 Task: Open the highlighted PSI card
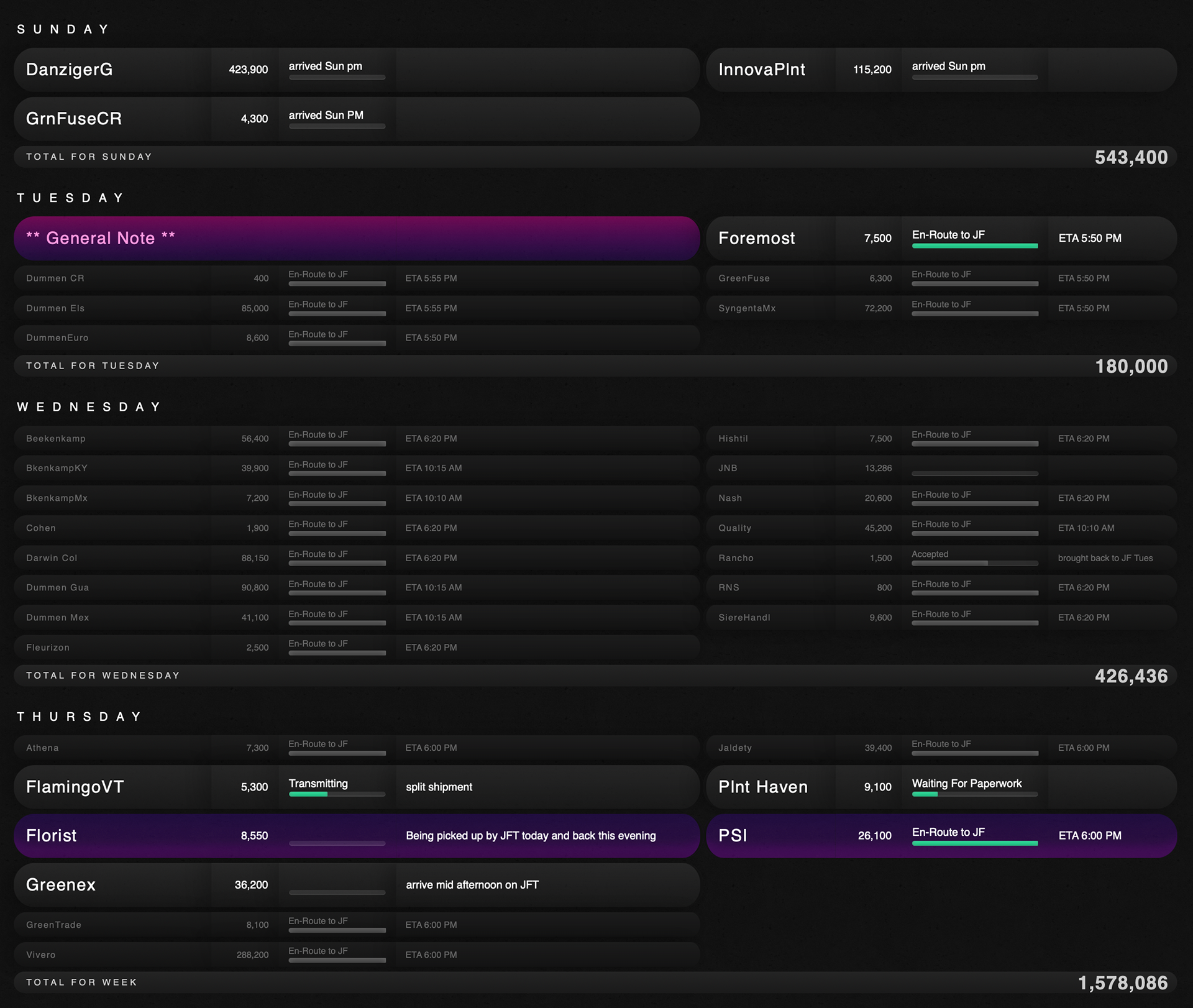941,836
